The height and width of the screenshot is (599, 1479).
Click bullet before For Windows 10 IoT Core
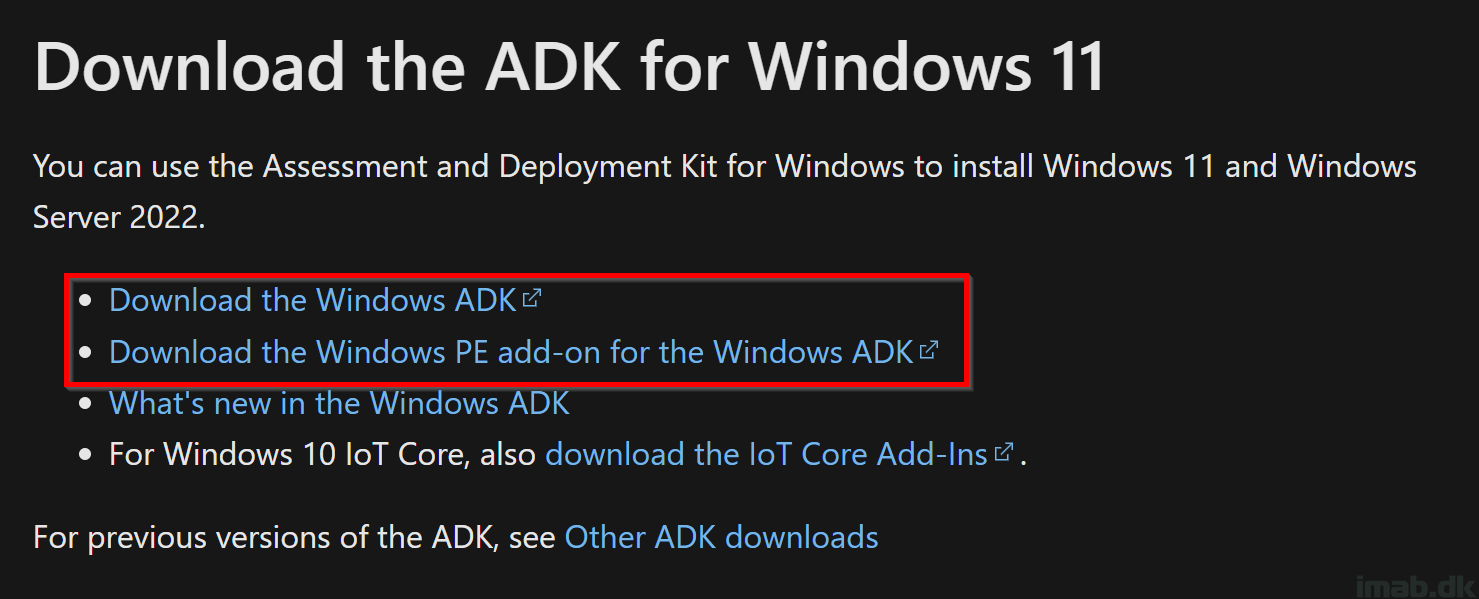pos(86,455)
